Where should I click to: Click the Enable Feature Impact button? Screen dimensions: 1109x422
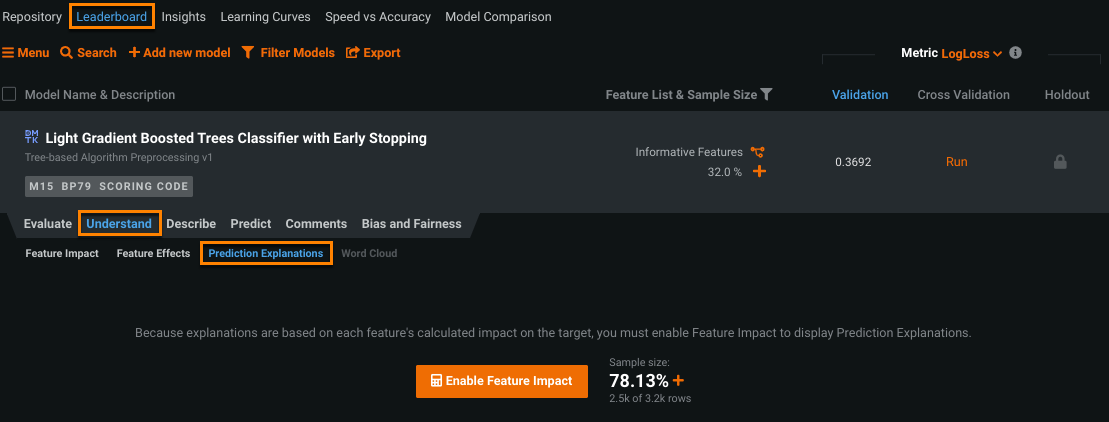pos(501,381)
